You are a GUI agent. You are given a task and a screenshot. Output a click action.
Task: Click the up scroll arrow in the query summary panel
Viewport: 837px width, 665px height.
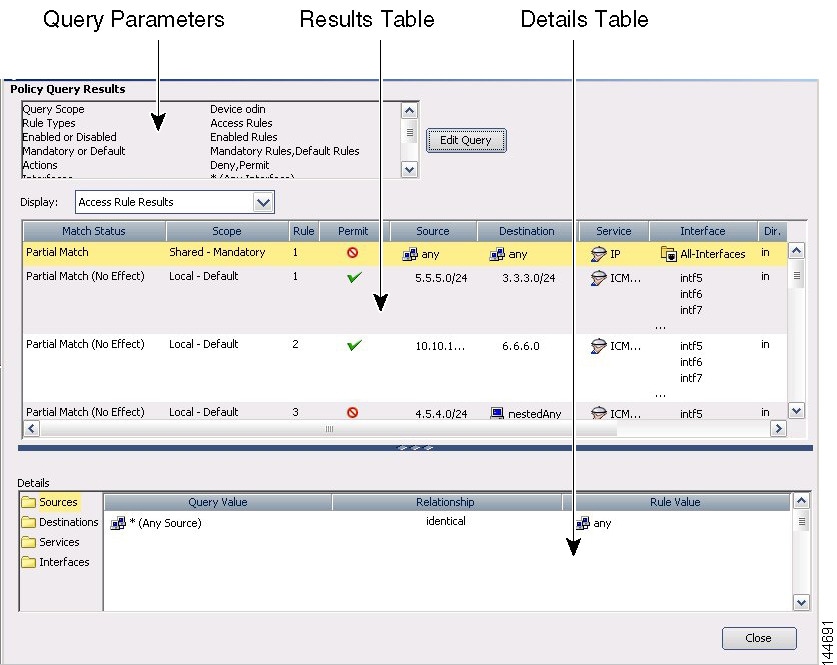pyautogui.click(x=407, y=110)
